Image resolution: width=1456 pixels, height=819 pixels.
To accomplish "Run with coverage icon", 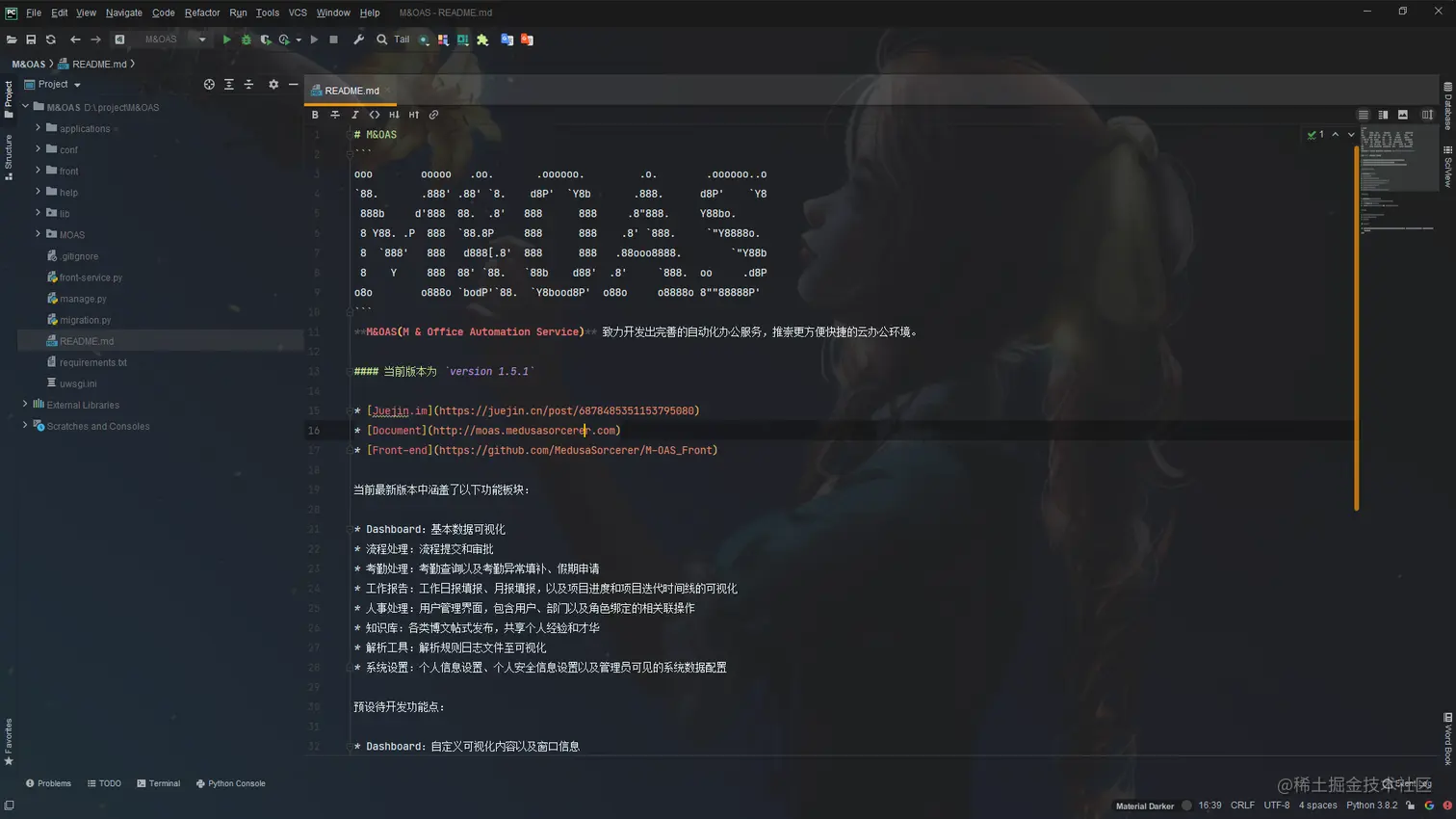I will pyautogui.click(x=266, y=40).
